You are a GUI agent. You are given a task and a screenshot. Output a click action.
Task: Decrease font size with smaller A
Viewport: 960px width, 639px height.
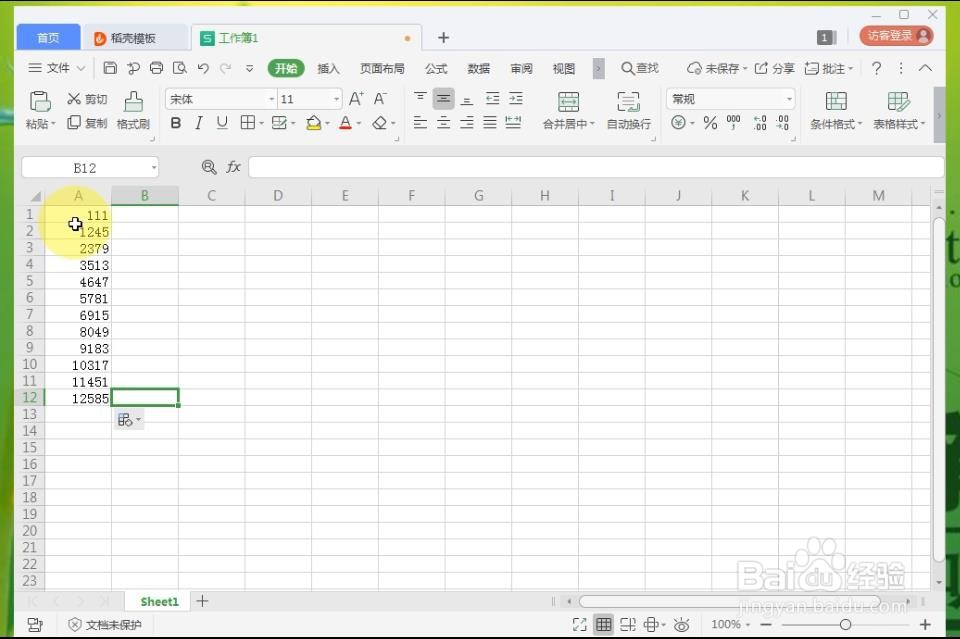pyautogui.click(x=380, y=99)
